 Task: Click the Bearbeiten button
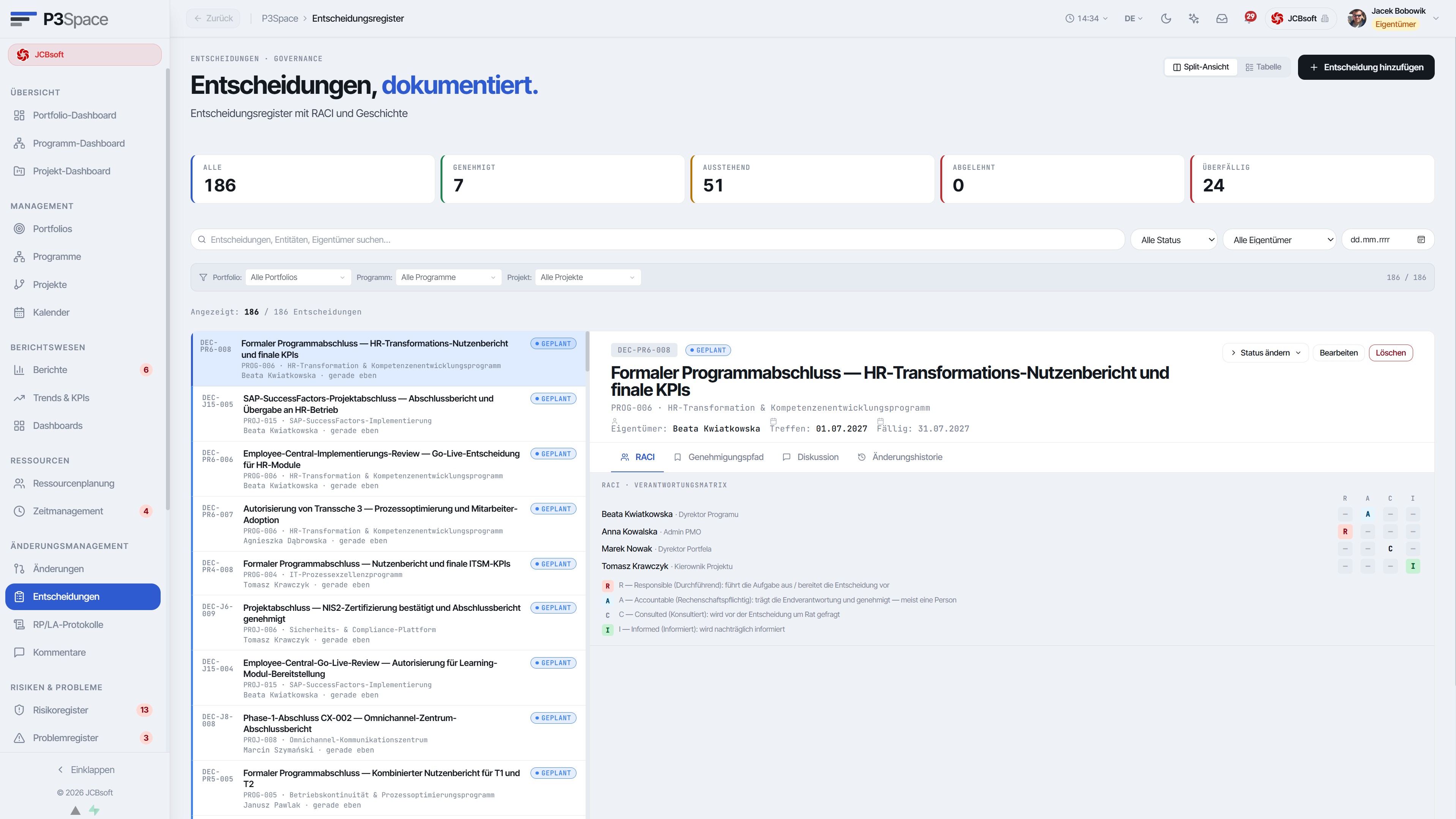1338,353
